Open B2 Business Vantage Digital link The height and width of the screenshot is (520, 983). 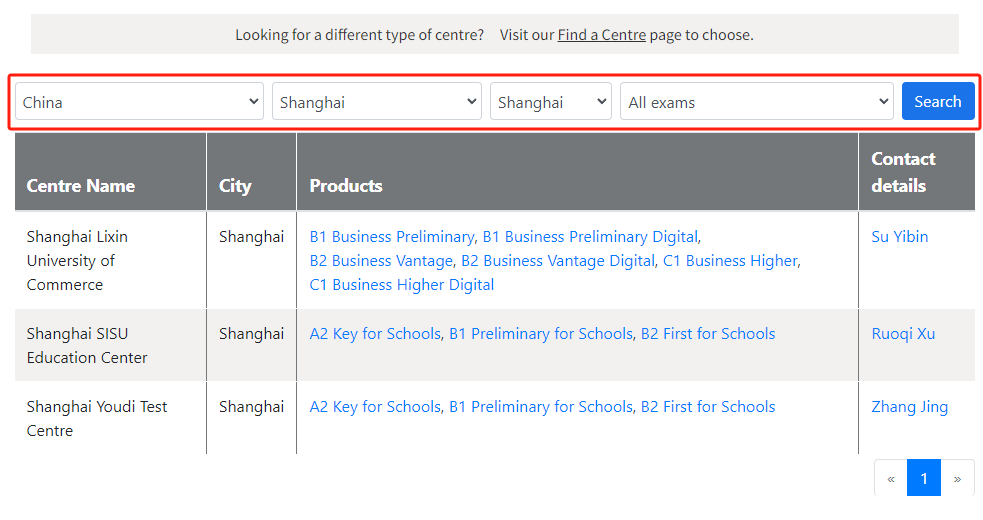pos(558,261)
